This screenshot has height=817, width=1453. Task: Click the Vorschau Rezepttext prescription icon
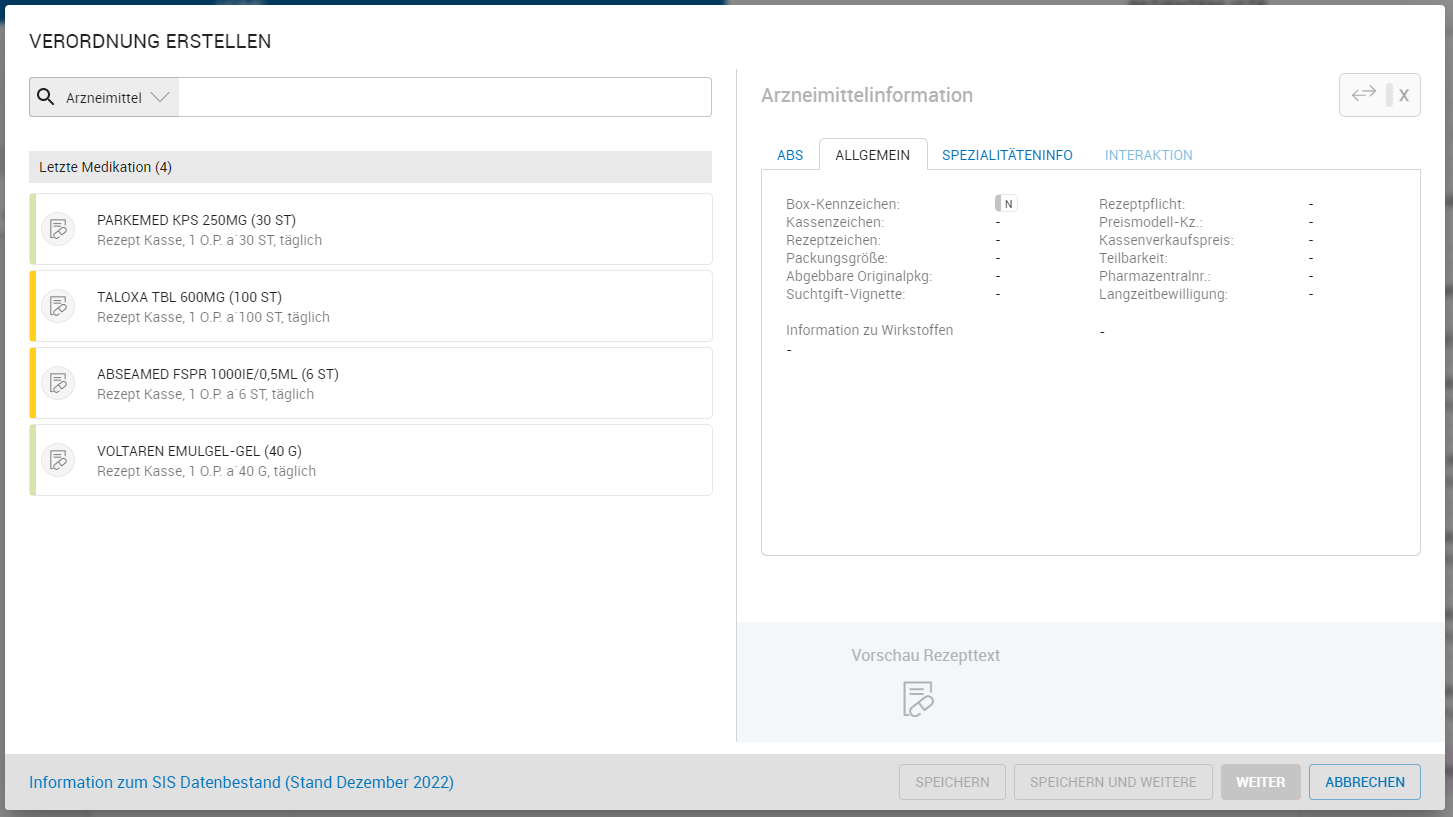918,699
